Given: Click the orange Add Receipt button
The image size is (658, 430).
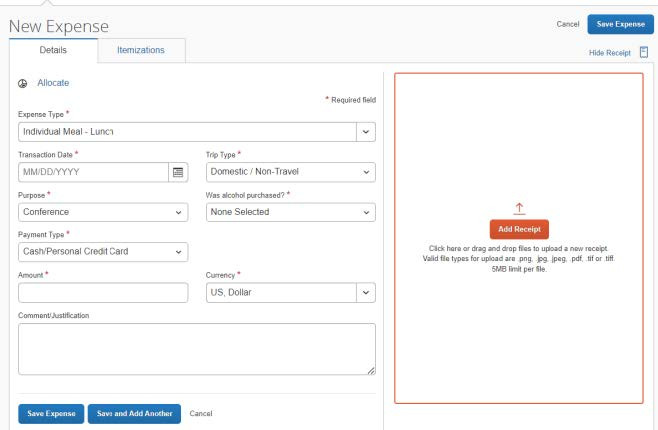Looking at the screenshot, I should pyautogui.click(x=518, y=229).
